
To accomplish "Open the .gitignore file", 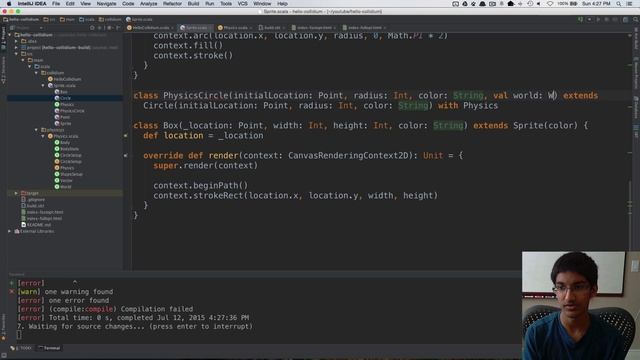I will [x=33, y=200].
